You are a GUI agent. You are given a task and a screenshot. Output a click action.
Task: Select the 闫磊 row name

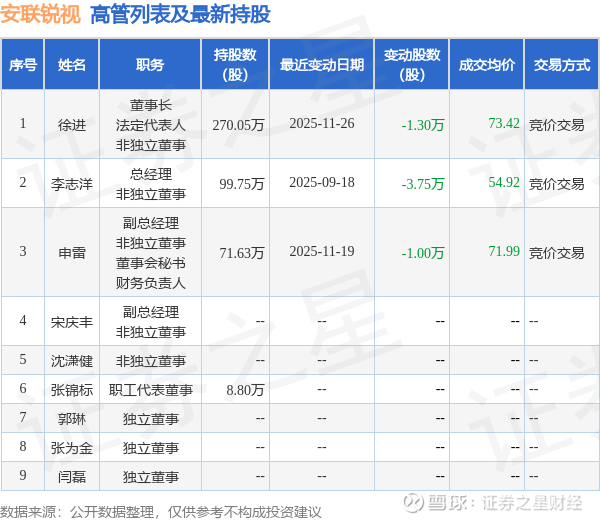(x=72, y=477)
